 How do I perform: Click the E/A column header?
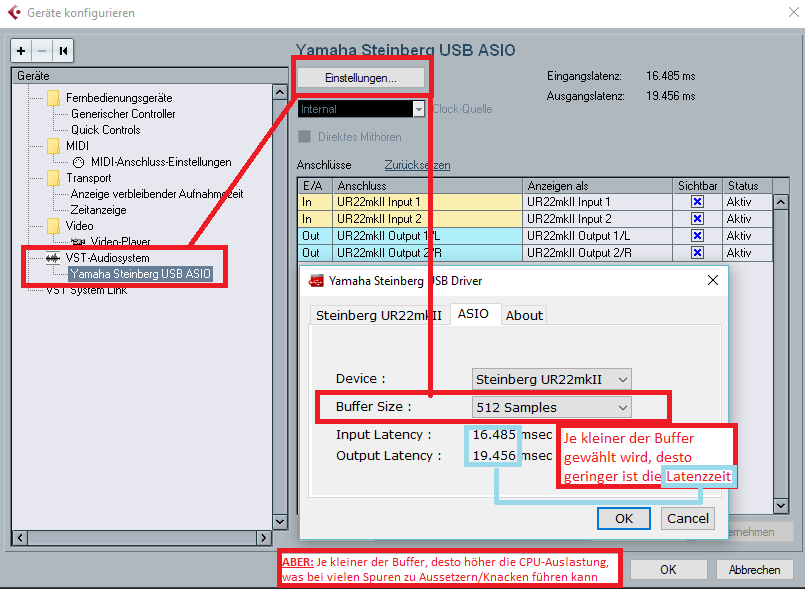pos(315,186)
